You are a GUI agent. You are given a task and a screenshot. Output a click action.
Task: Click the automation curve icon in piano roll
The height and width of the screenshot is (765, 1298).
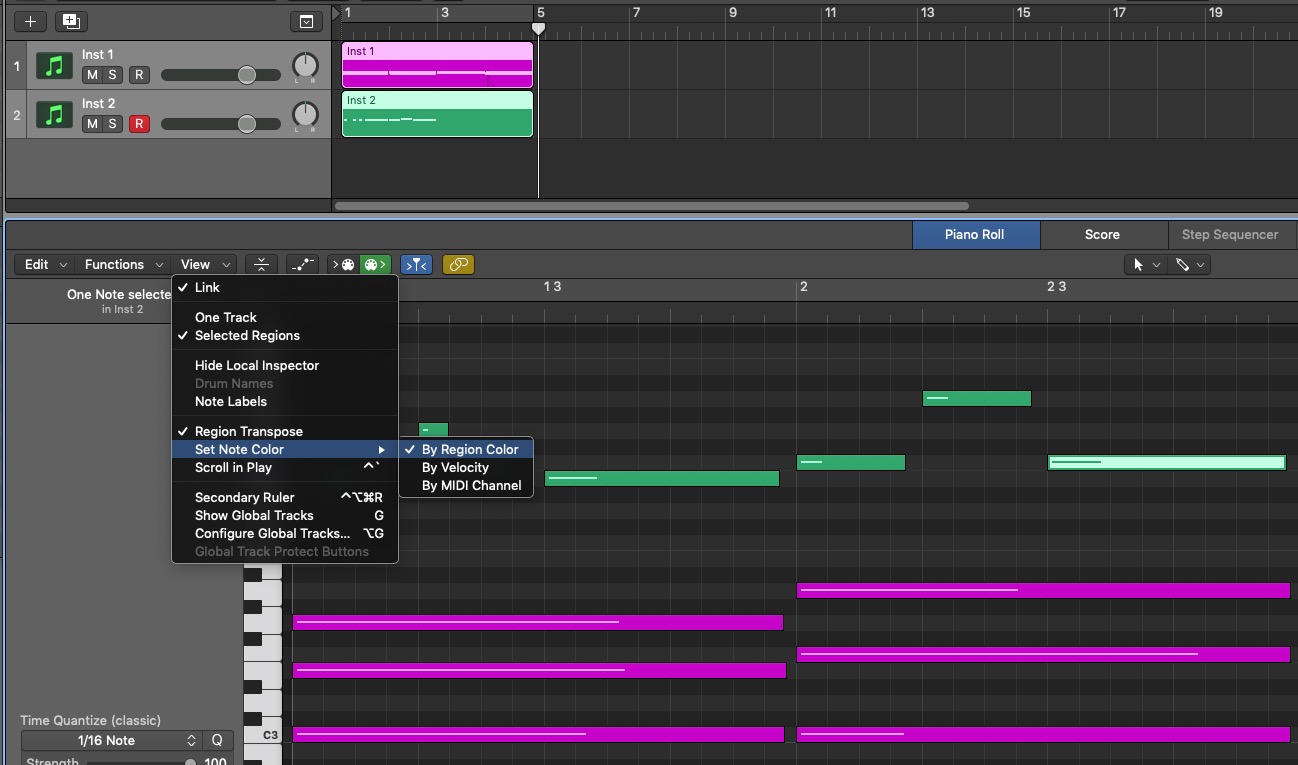pos(301,265)
